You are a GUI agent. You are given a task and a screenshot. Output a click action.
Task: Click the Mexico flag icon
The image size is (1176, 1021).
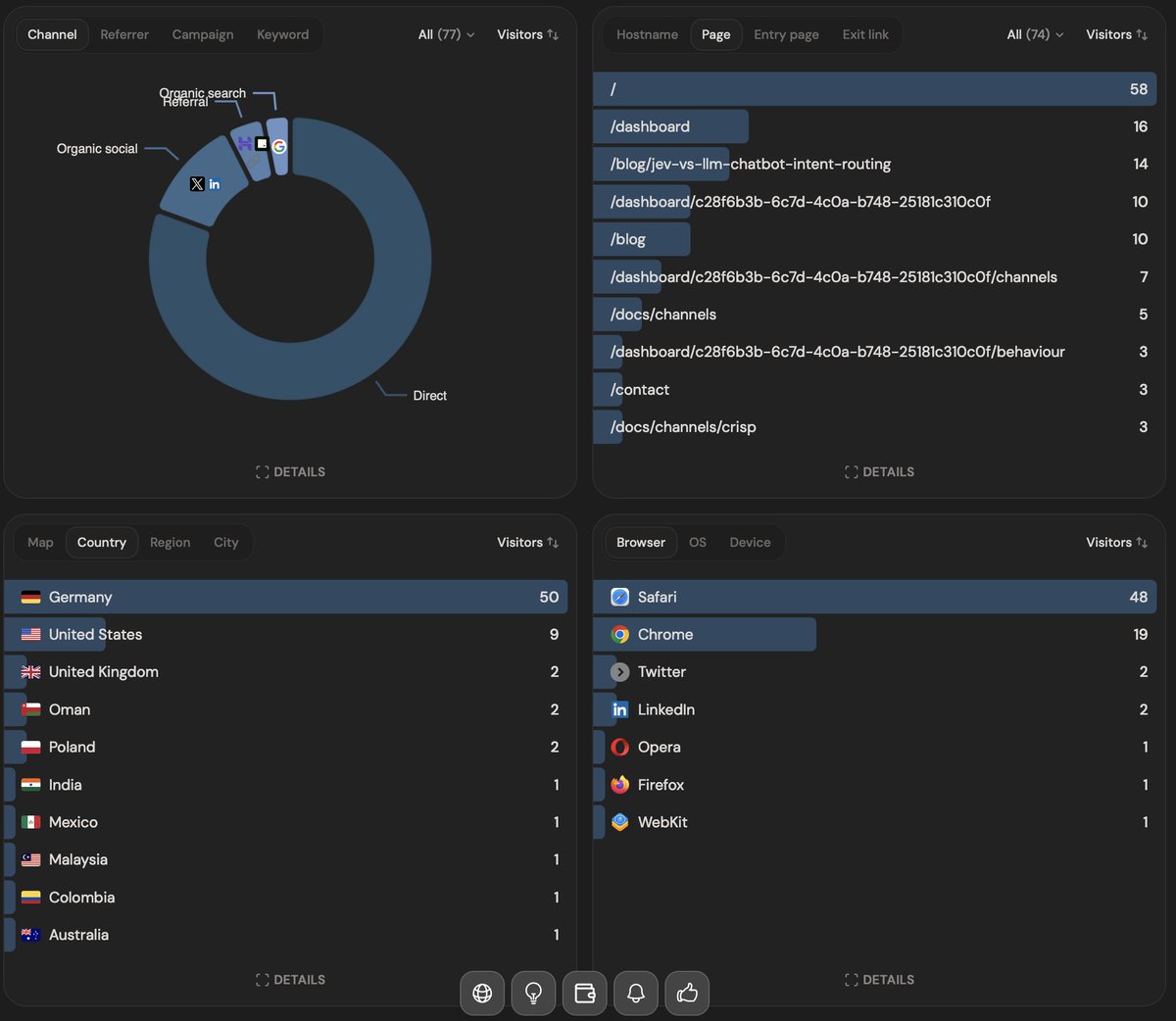[x=31, y=822]
